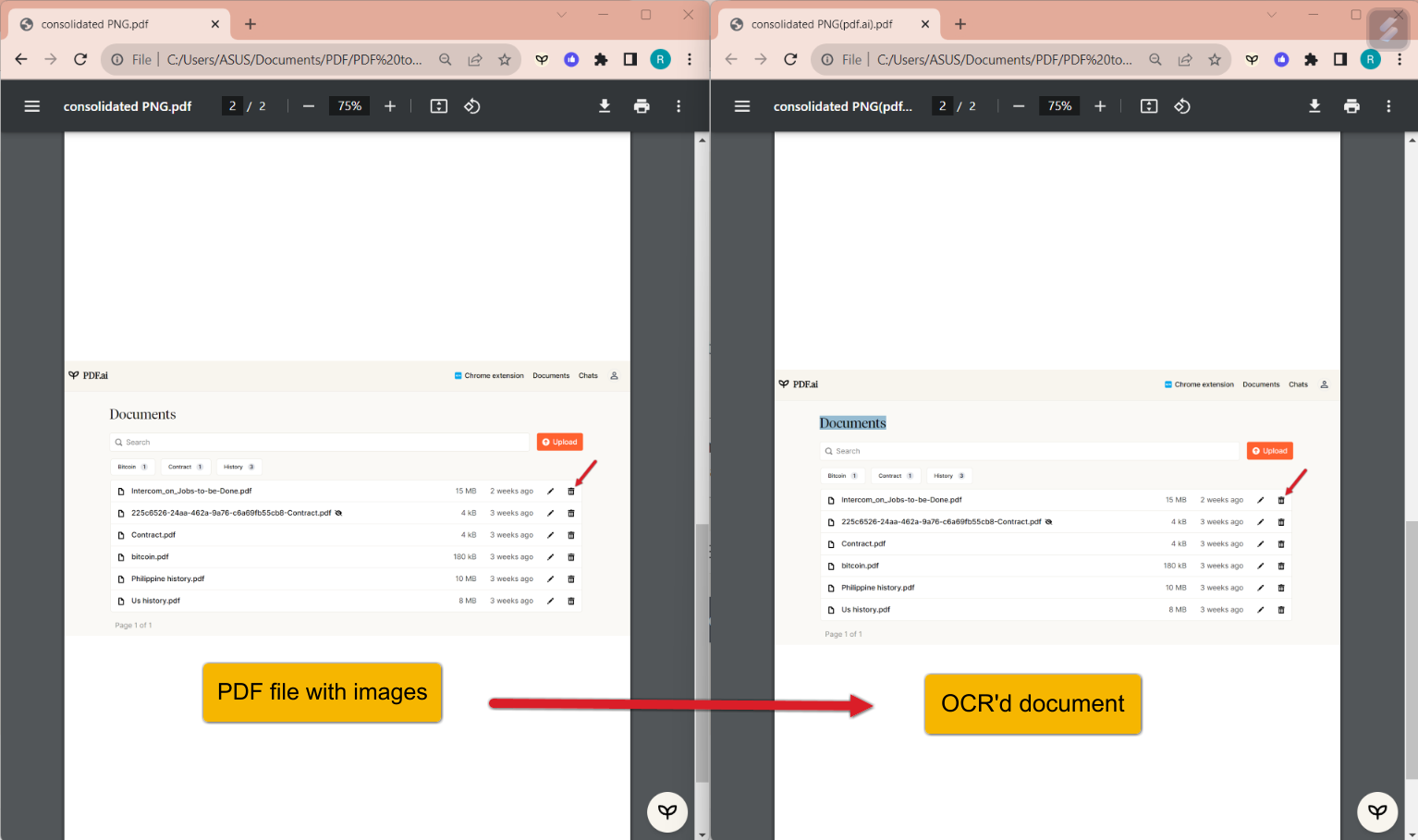
Task: Click the page number field in left viewer
Action: click(x=233, y=106)
